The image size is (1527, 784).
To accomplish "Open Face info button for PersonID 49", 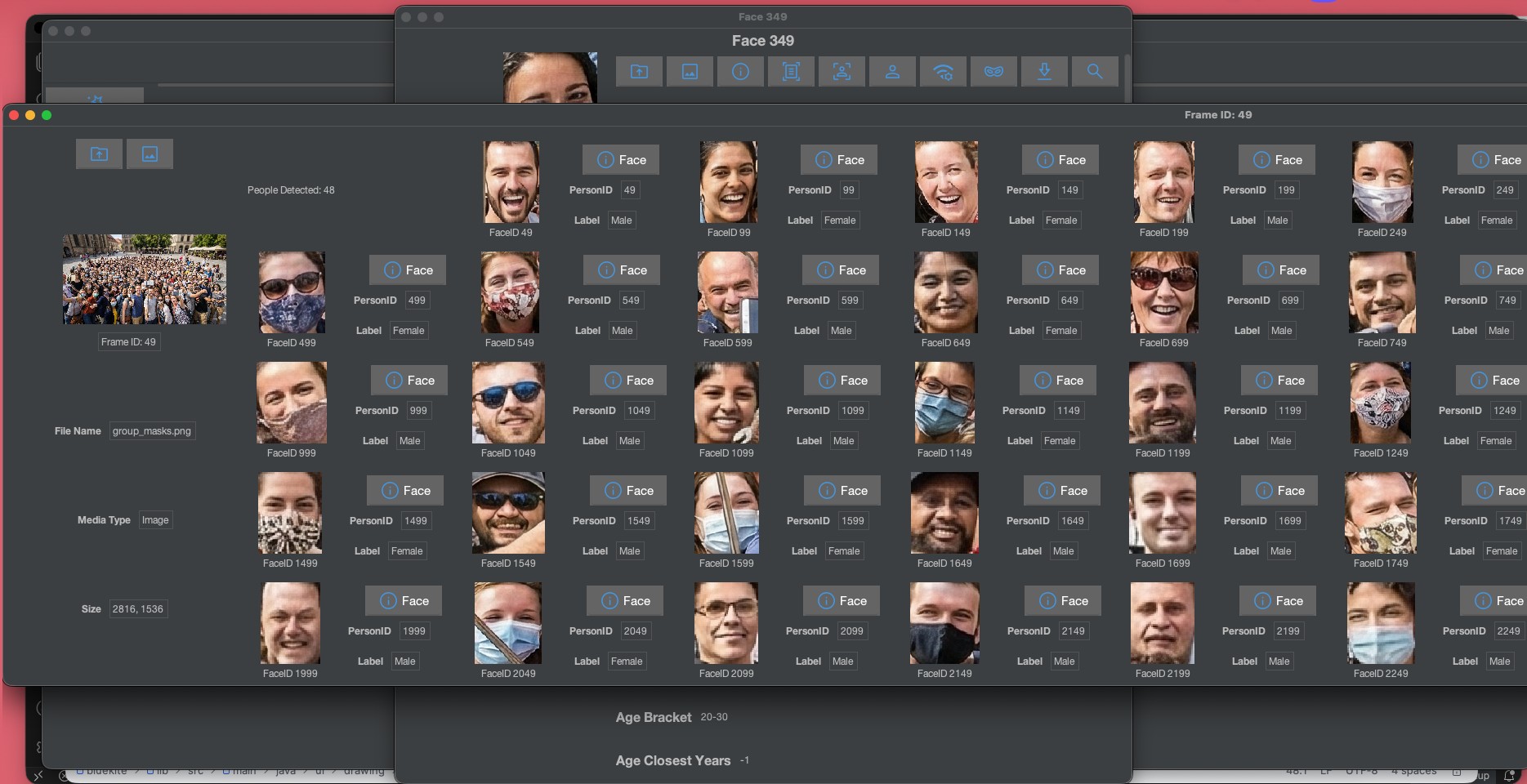I will click(621, 160).
